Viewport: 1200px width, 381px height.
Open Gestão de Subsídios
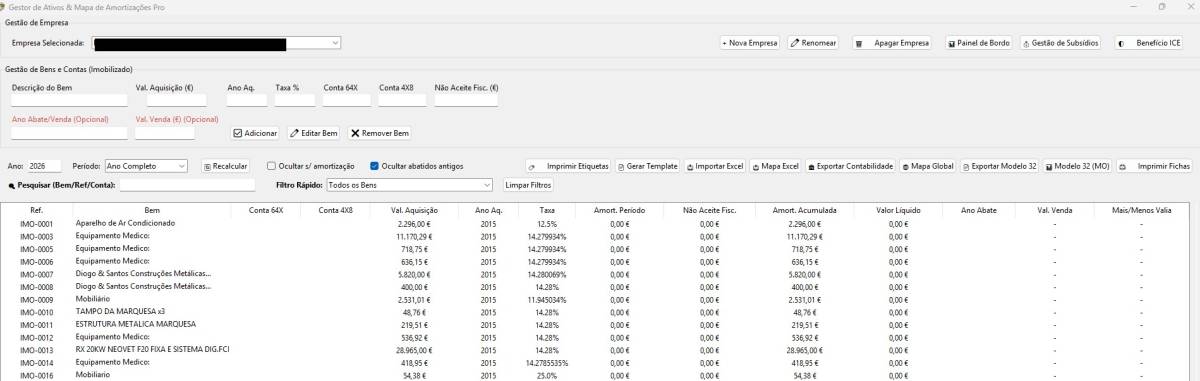tap(1060, 43)
